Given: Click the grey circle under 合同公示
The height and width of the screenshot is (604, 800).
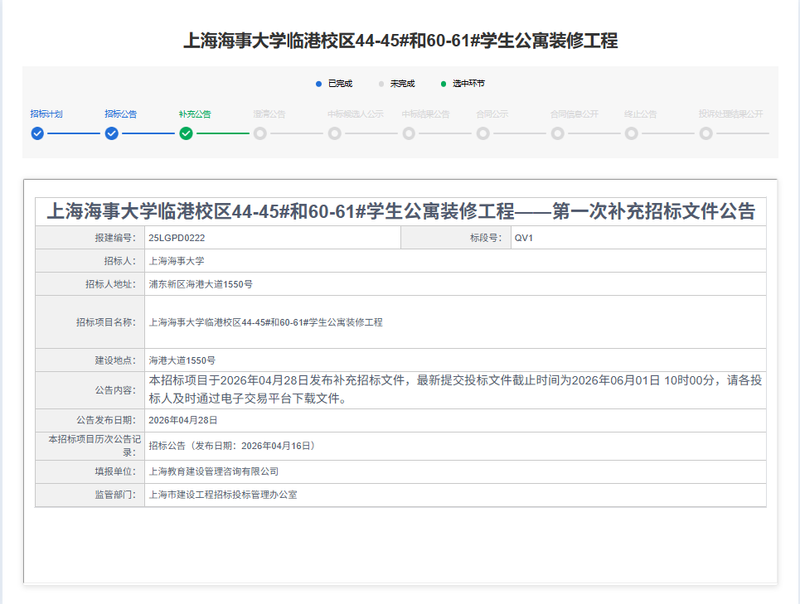Looking at the screenshot, I should [483, 133].
